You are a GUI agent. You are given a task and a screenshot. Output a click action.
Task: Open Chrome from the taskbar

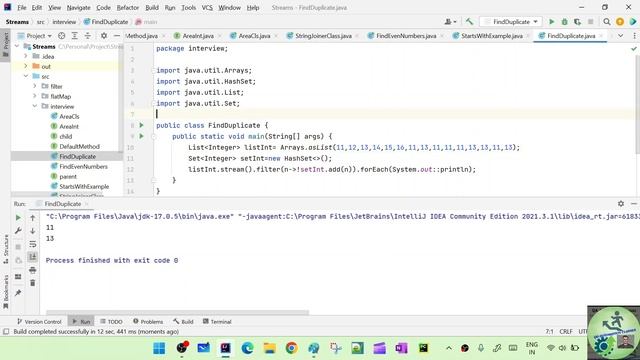(x=291, y=348)
